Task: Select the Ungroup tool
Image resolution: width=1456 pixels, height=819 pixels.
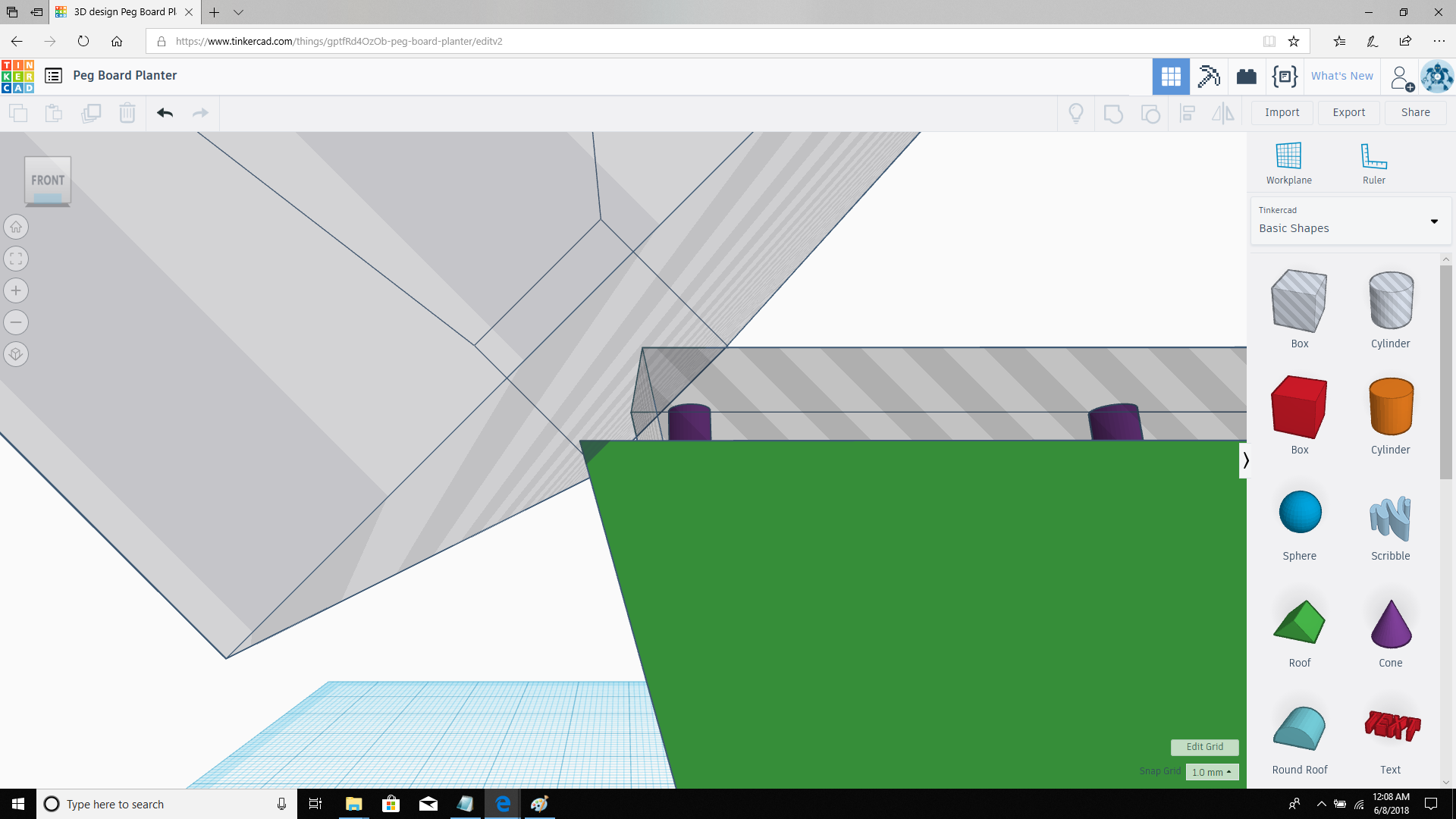Action: pyautogui.click(x=1150, y=112)
